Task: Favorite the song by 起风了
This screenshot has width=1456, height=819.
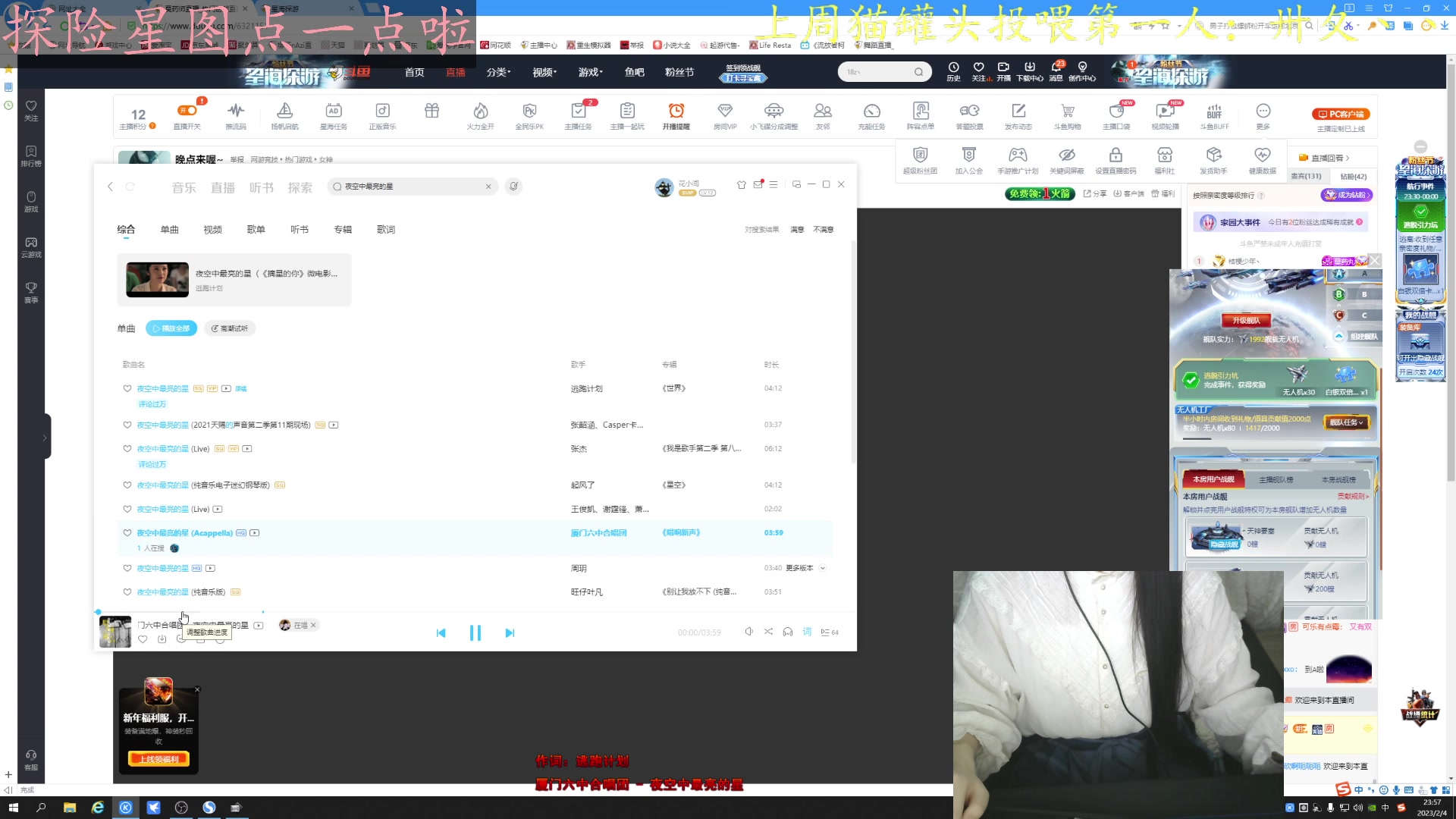Action: click(x=127, y=485)
